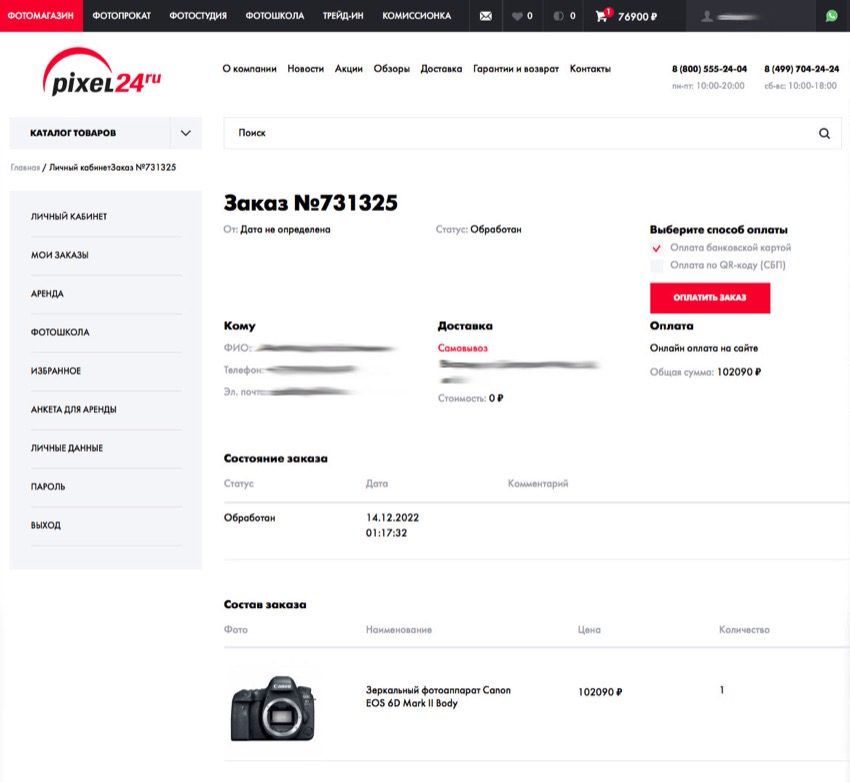Viewport: 850px width, 783px height.
Task: Click the order total 102090 ₽ under Оплата
Action: pyautogui.click(x=739, y=372)
